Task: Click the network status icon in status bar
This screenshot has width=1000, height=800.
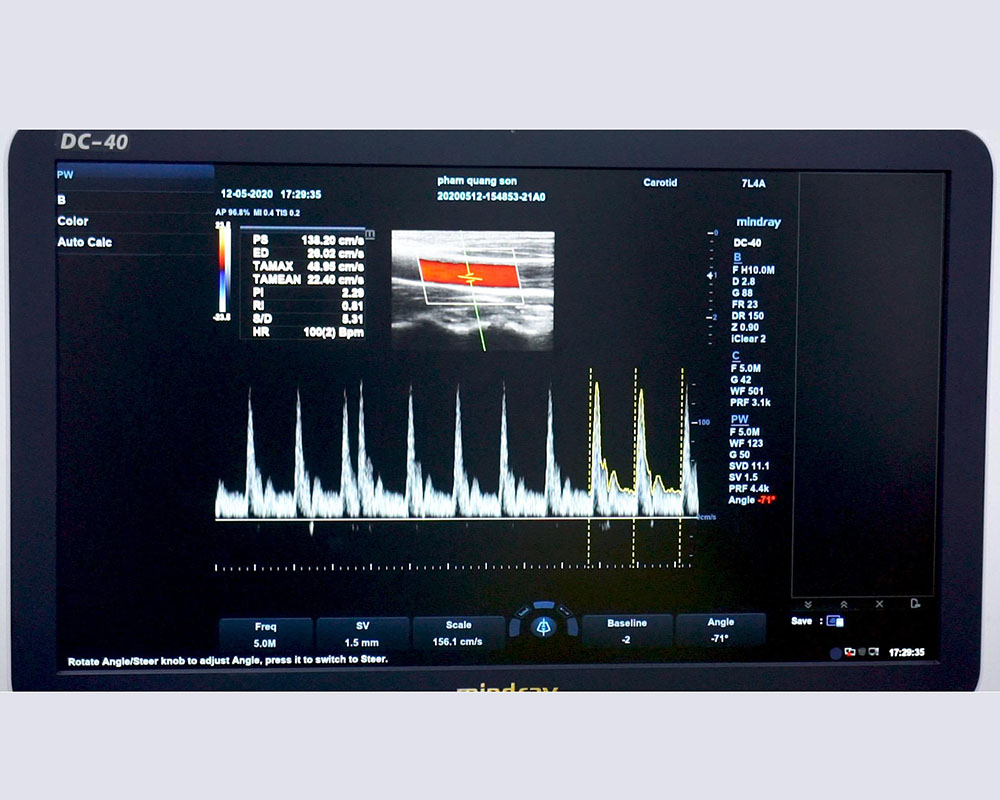Action: (849, 652)
